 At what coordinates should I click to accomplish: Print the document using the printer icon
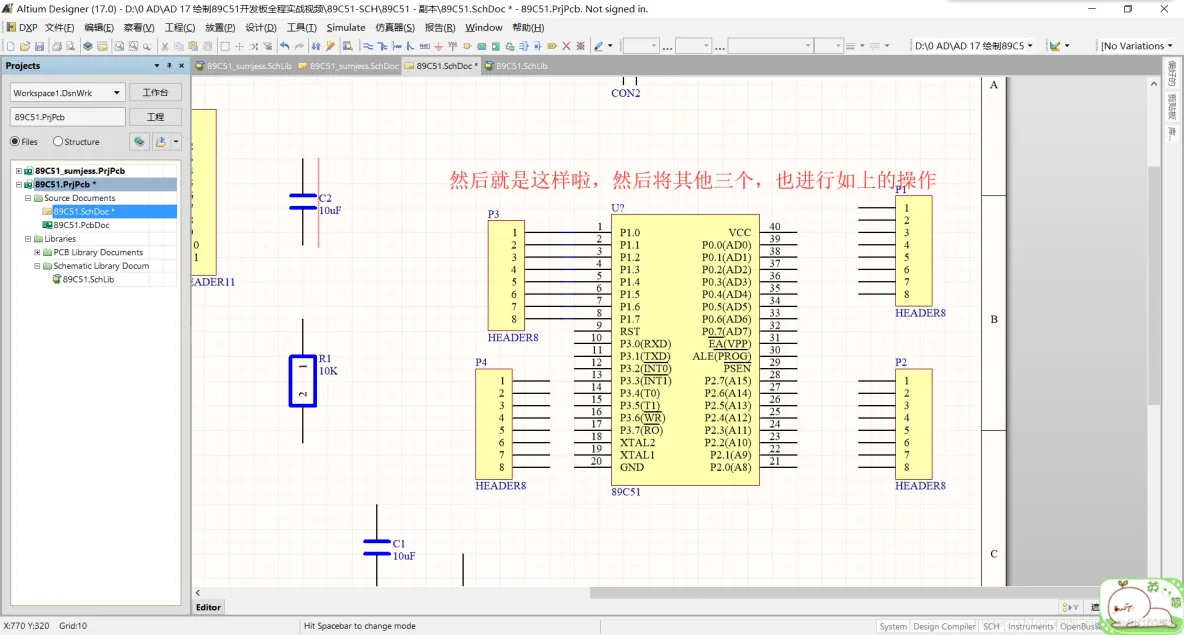tap(57, 46)
